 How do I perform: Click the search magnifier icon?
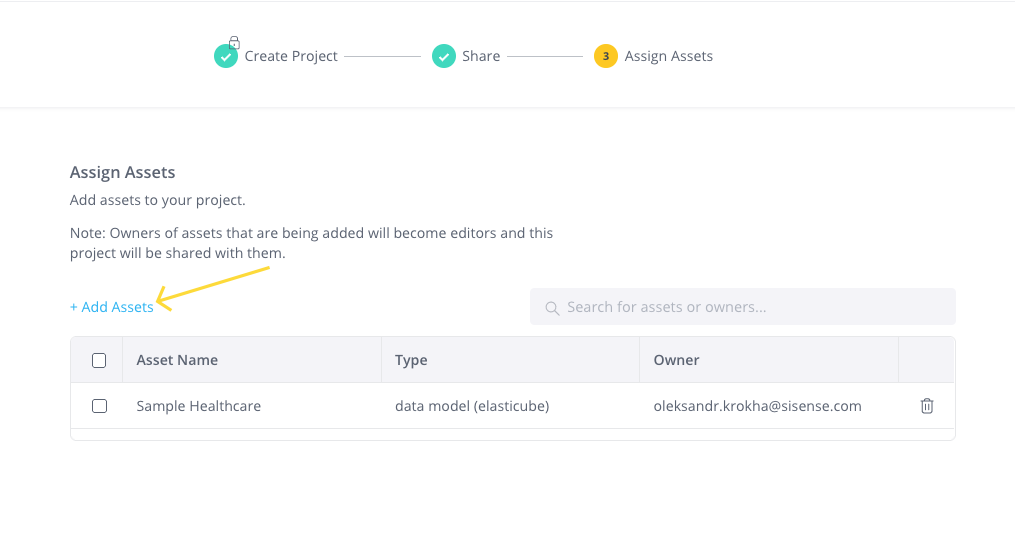tap(552, 308)
